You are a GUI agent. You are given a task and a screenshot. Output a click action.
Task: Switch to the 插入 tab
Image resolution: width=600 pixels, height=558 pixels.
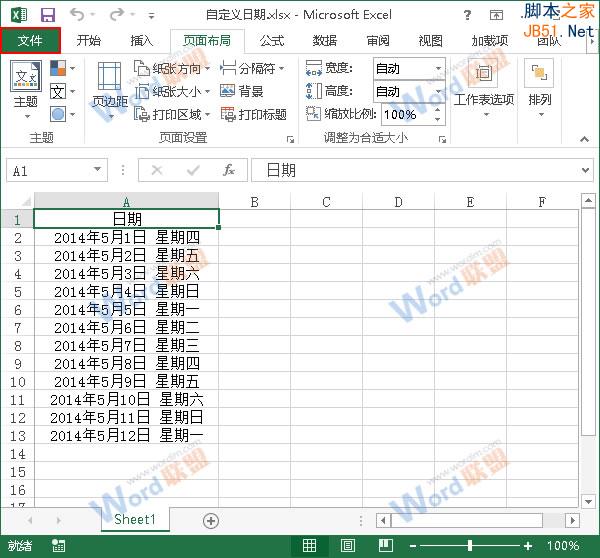[142, 40]
